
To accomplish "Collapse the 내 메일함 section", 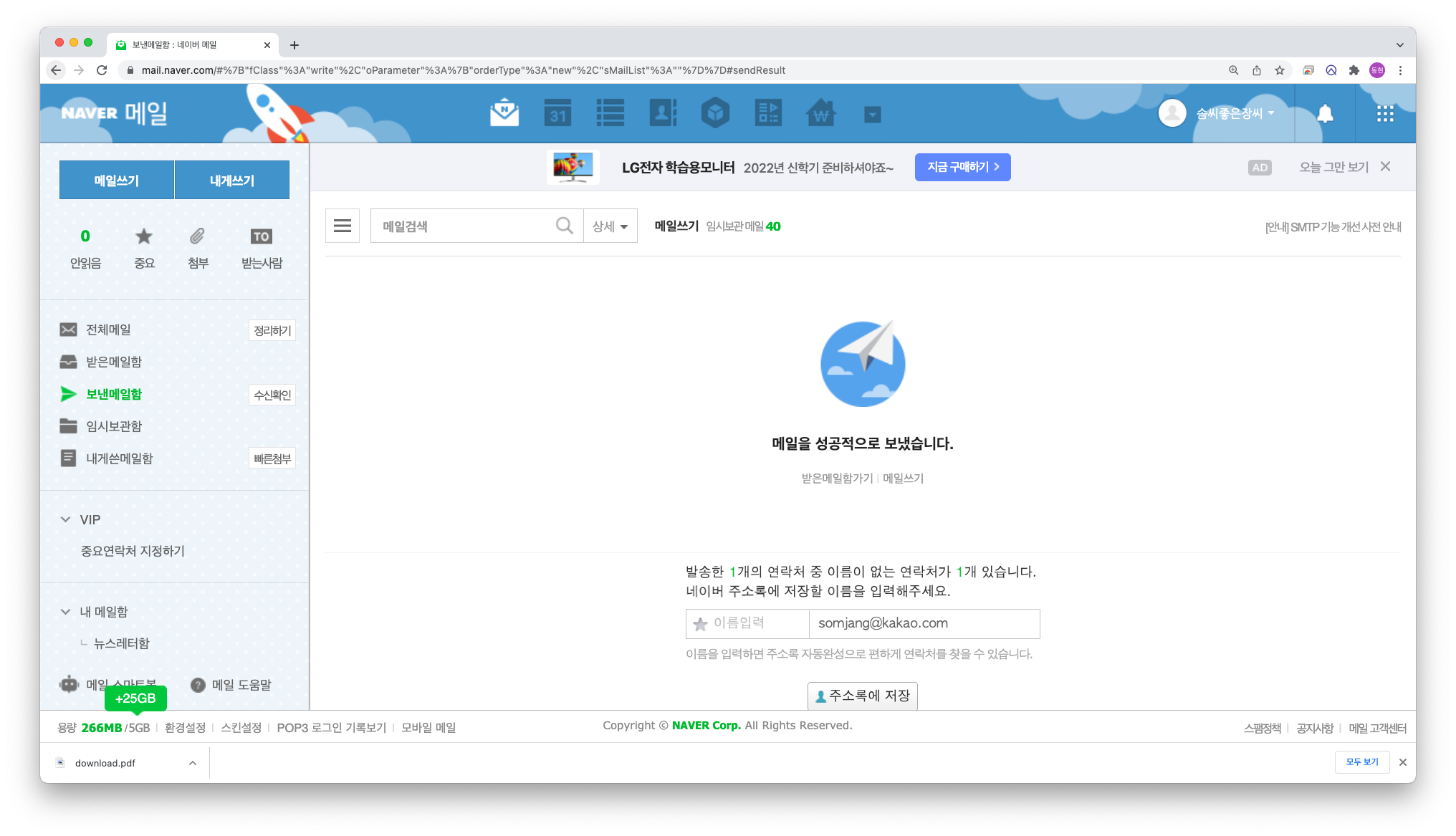I will click(x=66, y=612).
